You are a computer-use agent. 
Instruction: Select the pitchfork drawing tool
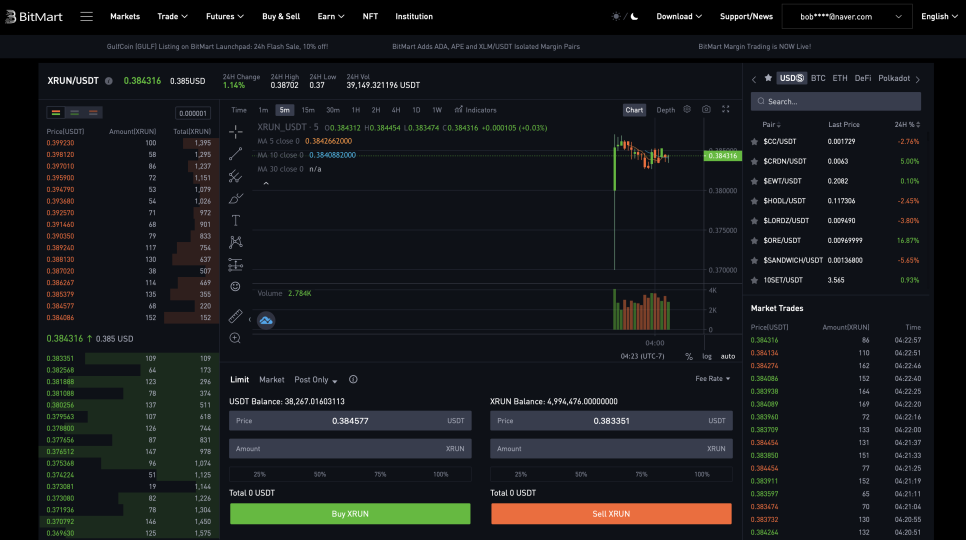point(235,176)
